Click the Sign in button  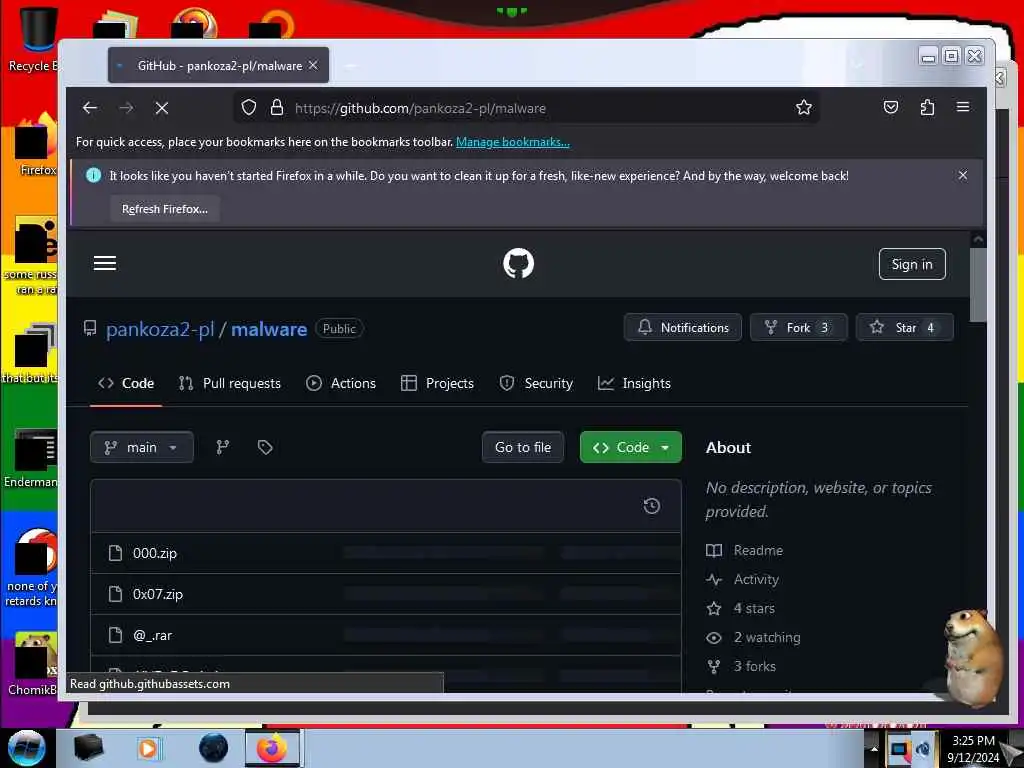point(912,264)
